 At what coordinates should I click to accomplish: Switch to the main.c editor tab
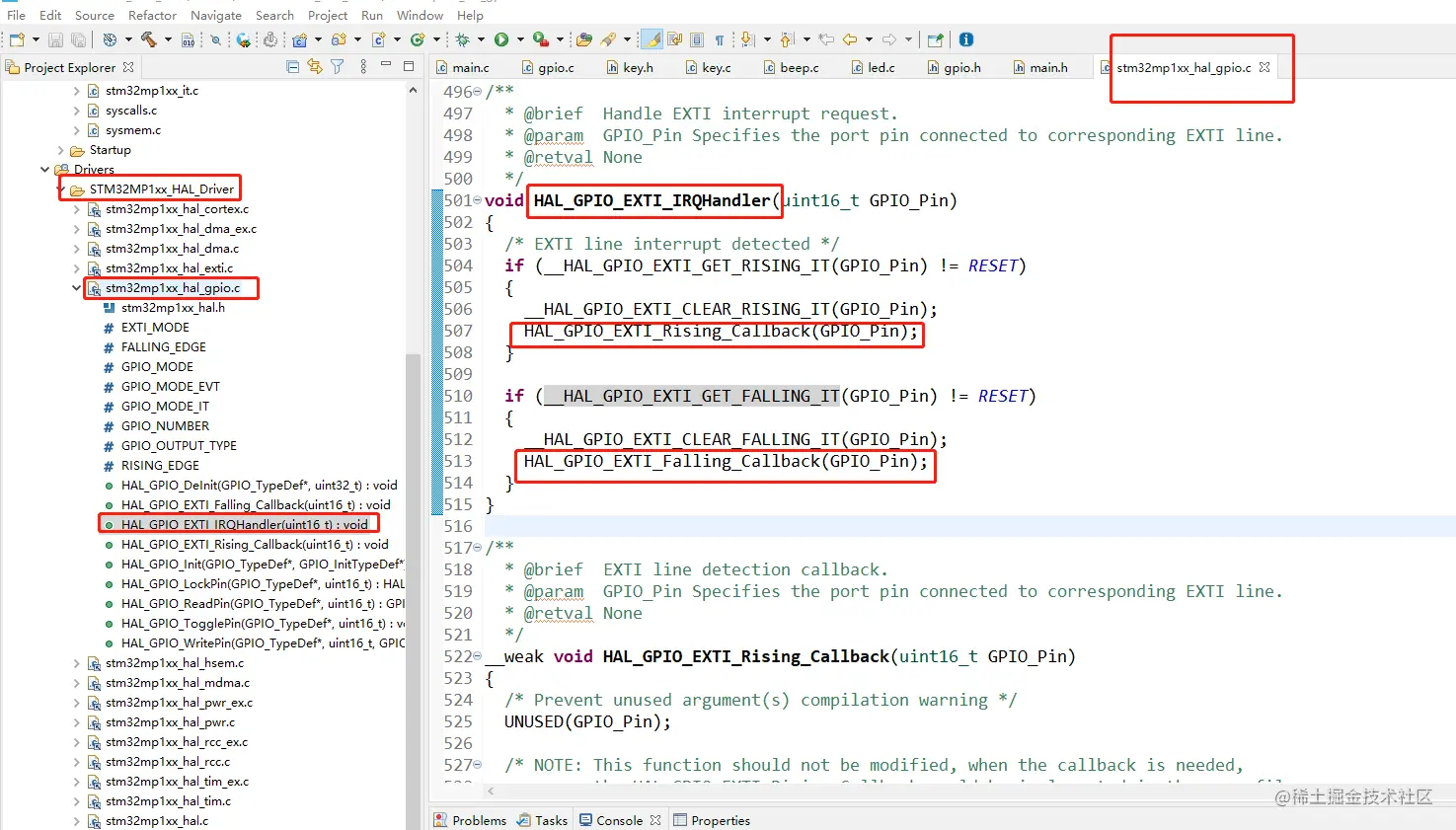coord(462,67)
